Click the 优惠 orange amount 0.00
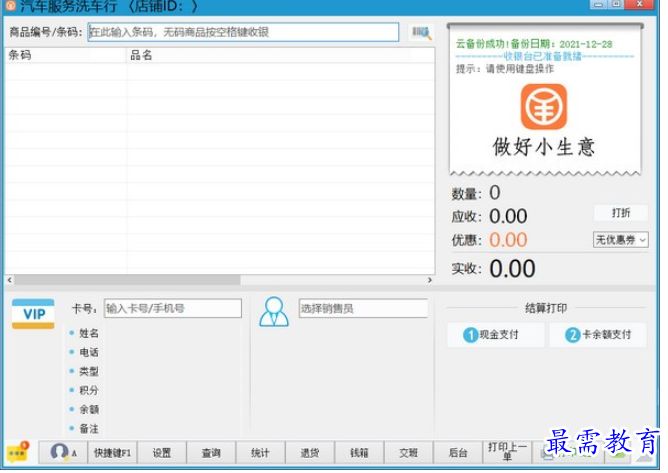 508,240
